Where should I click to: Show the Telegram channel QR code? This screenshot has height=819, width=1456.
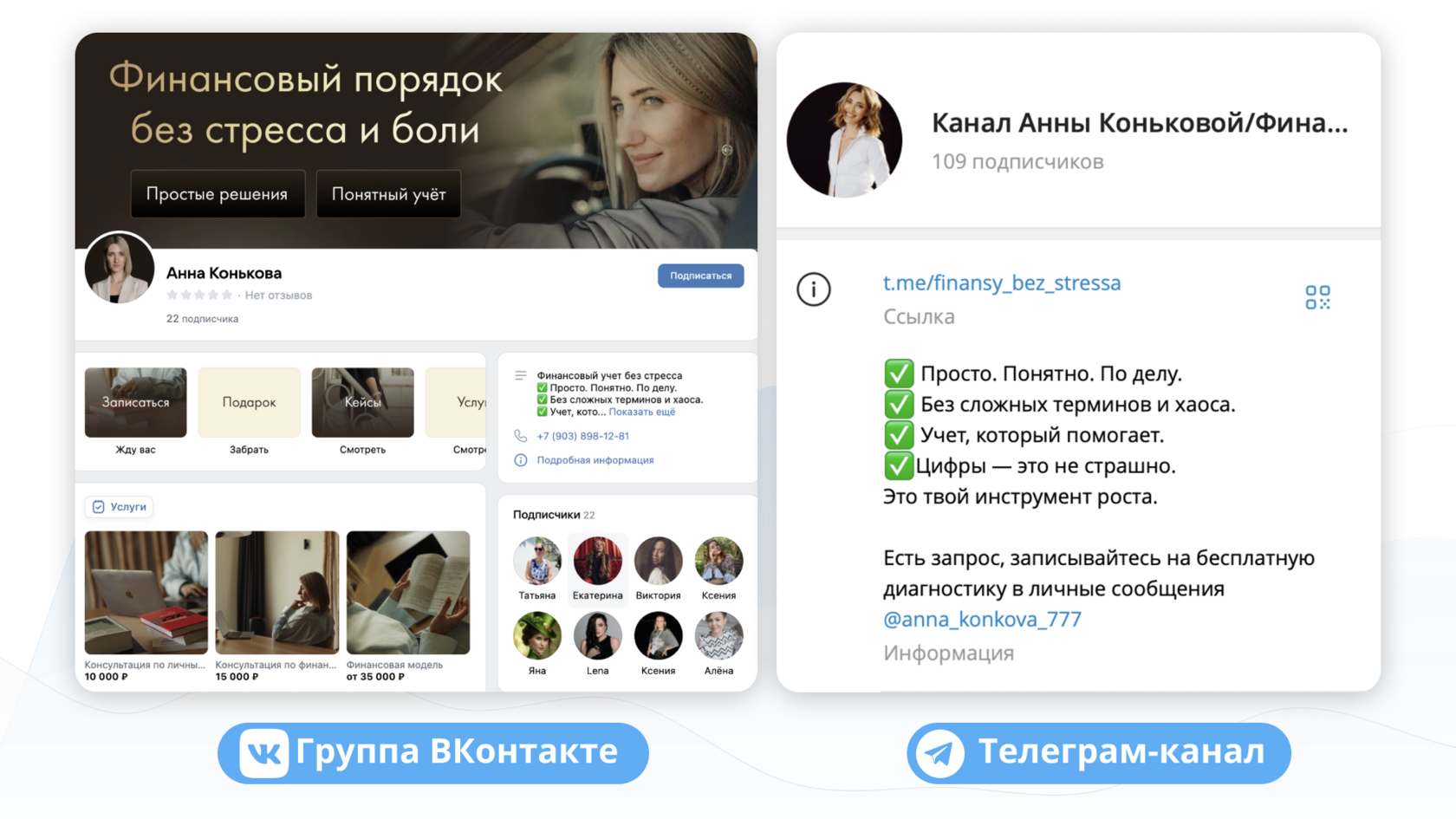pyautogui.click(x=1317, y=297)
